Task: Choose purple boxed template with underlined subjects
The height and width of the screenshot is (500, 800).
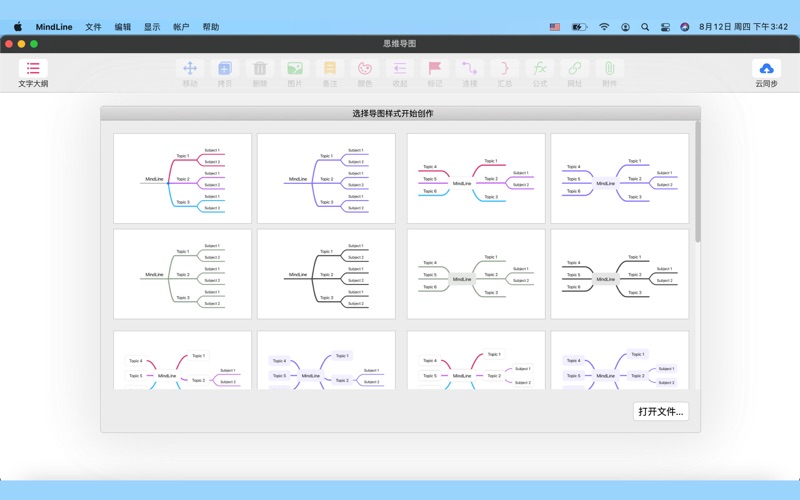Action: 326,360
